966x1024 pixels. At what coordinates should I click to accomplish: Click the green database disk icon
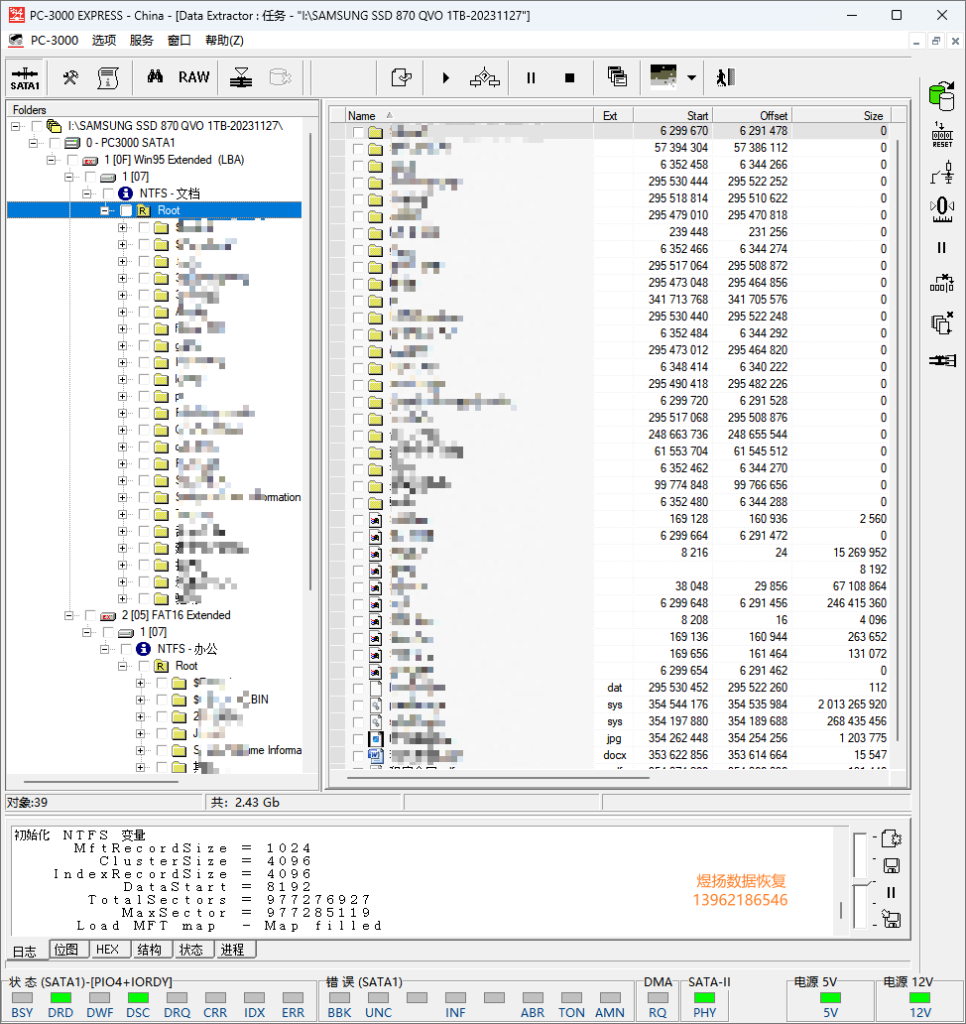[x=942, y=95]
